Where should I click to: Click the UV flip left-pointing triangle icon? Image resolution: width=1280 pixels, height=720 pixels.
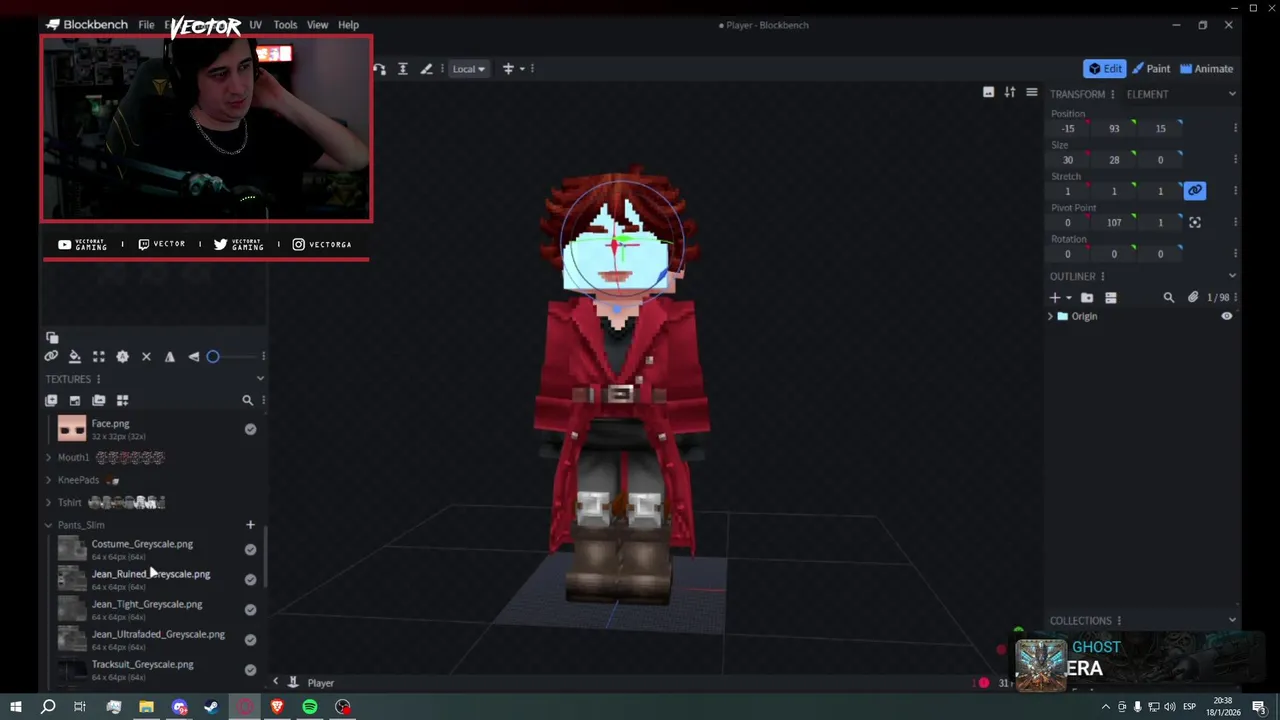pyautogui.click(x=193, y=356)
